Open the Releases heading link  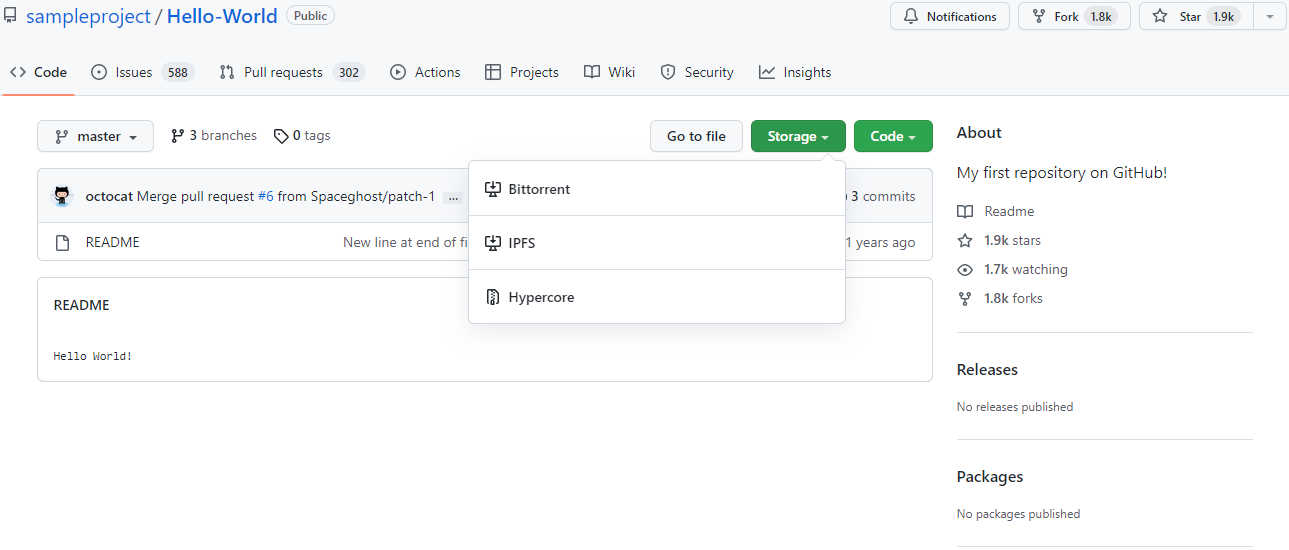(x=987, y=369)
